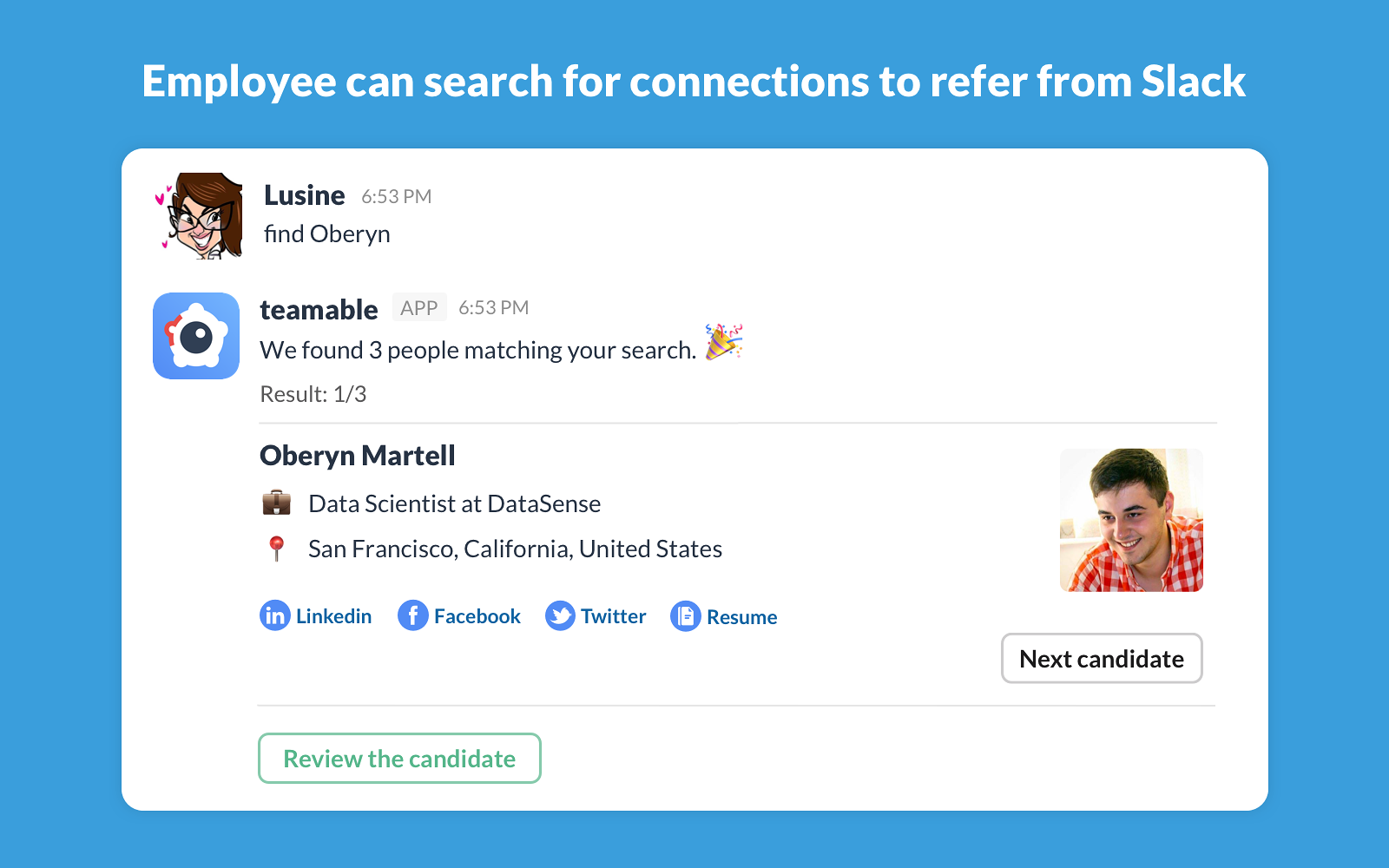1389x868 pixels.
Task: Click the teamable app avatar icon
Action: point(196,336)
